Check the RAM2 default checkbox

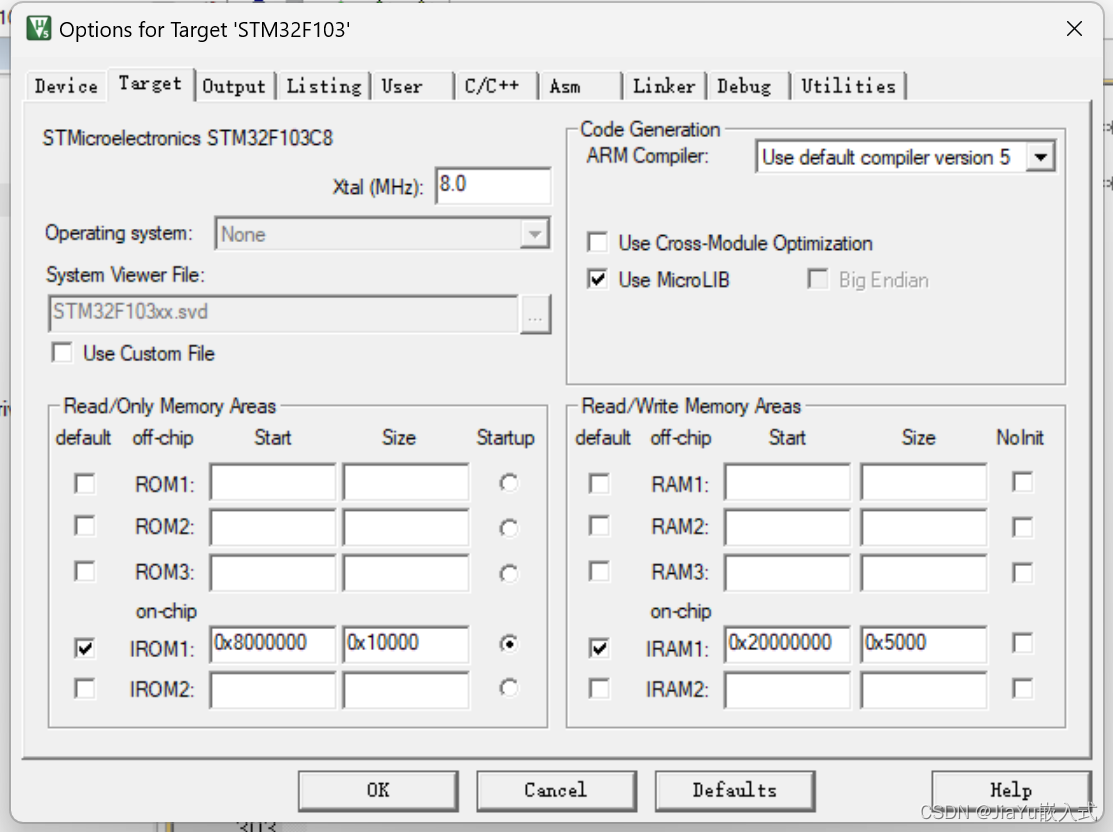pyautogui.click(x=599, y=527)
